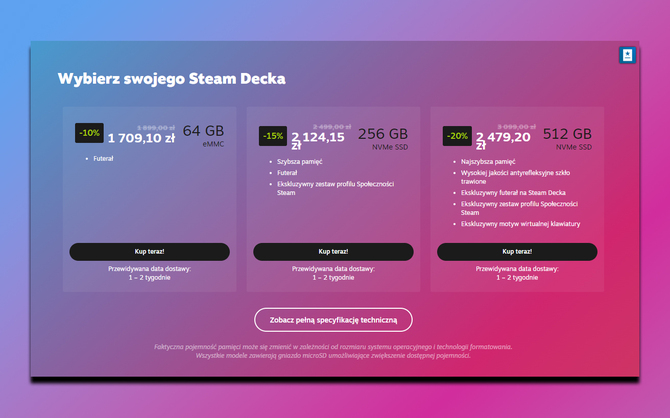Screen dimensions: 670x418
Task: Click the delivery date under the 64 GB card
Action: (150, 273)
